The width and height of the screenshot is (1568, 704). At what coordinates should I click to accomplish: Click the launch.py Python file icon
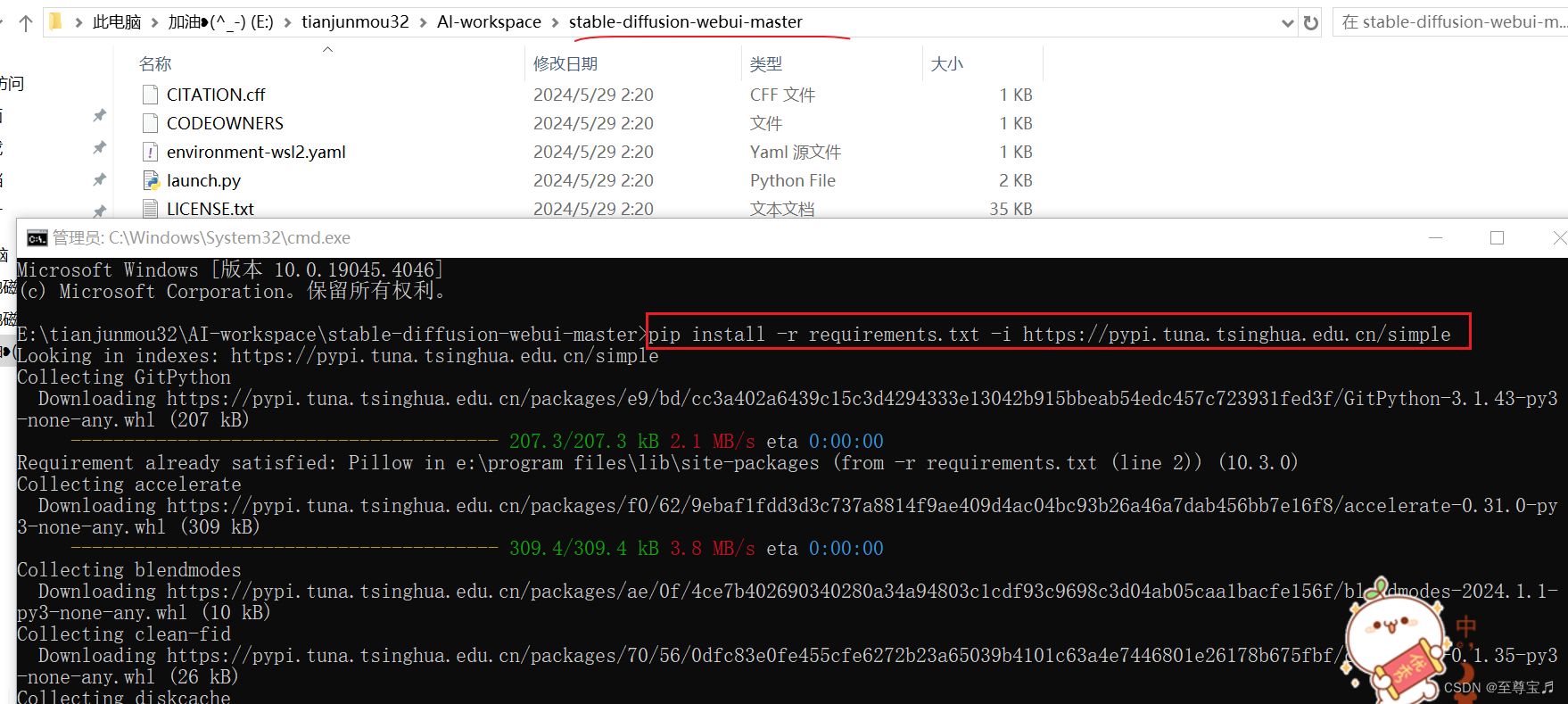pos(151,180)
